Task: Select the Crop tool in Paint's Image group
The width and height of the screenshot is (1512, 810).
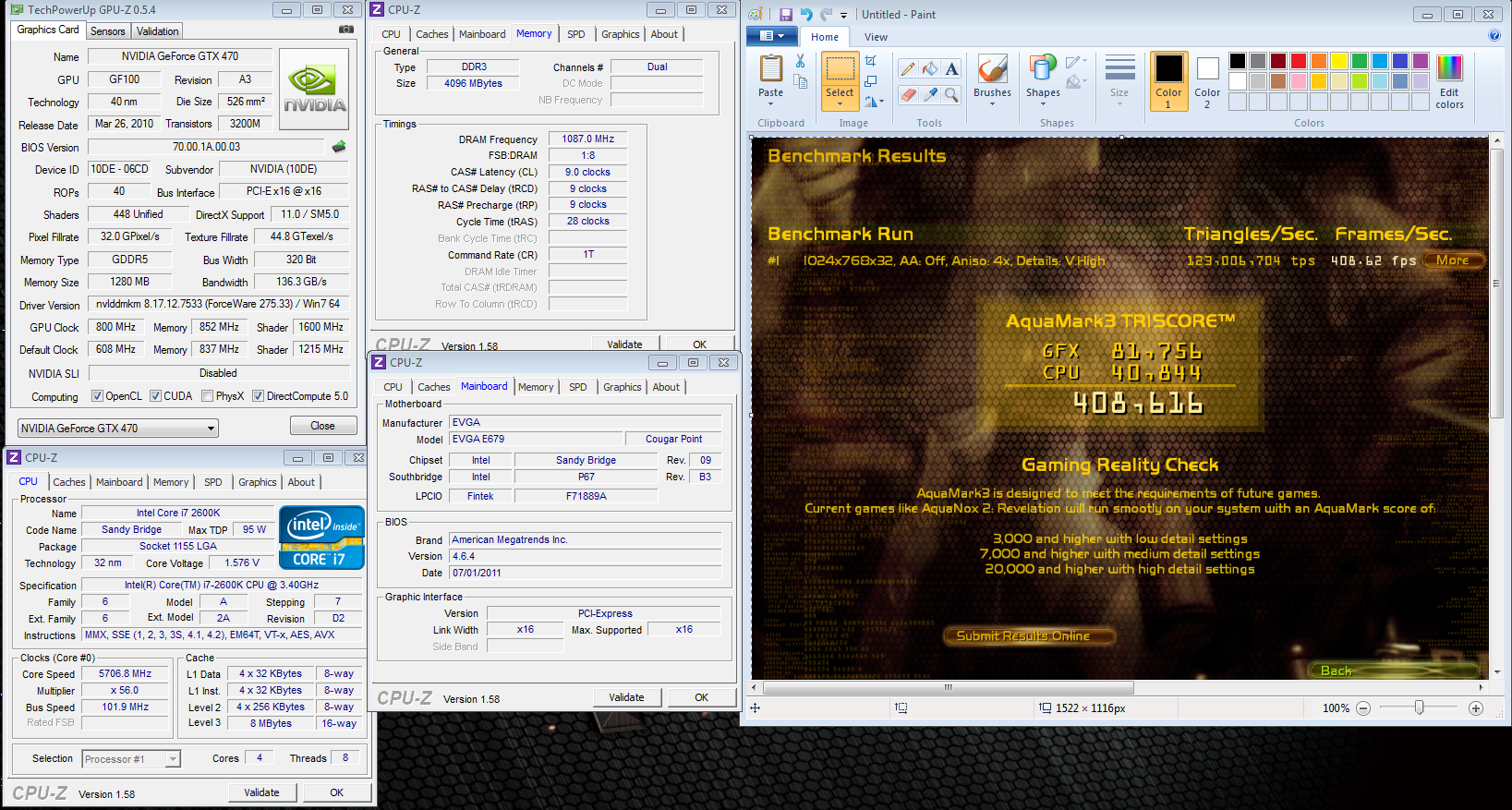Action: pyautogui.click(x=870, y=61)
